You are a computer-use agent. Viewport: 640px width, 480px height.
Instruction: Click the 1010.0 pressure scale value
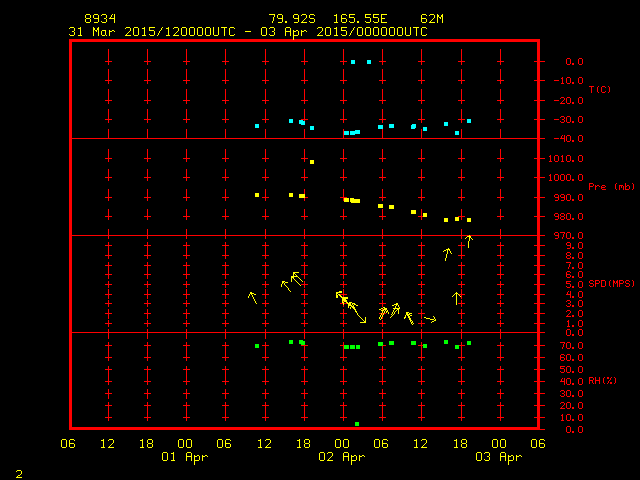click(x=561, y=158)
